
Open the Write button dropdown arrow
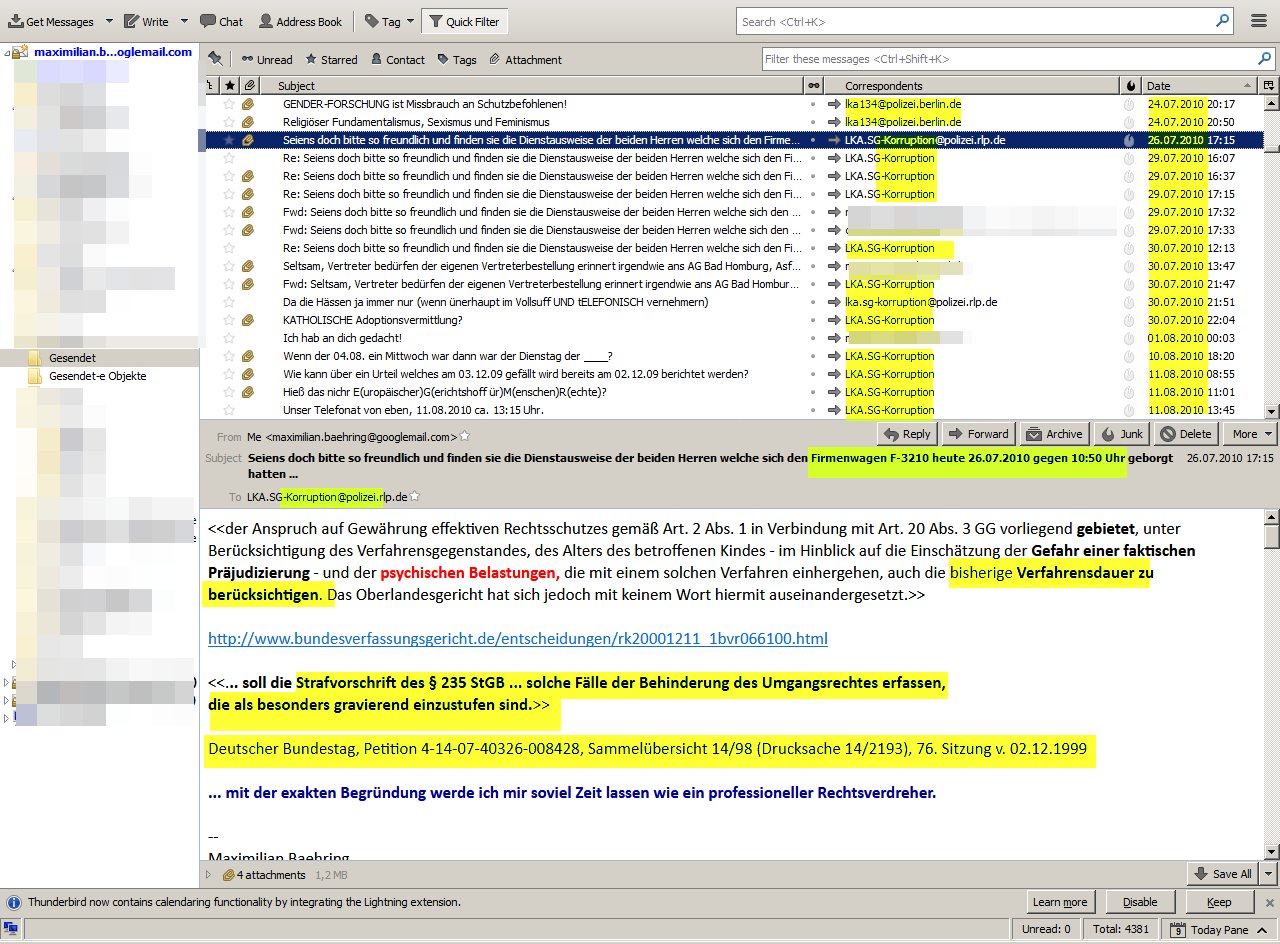point(184,21)
